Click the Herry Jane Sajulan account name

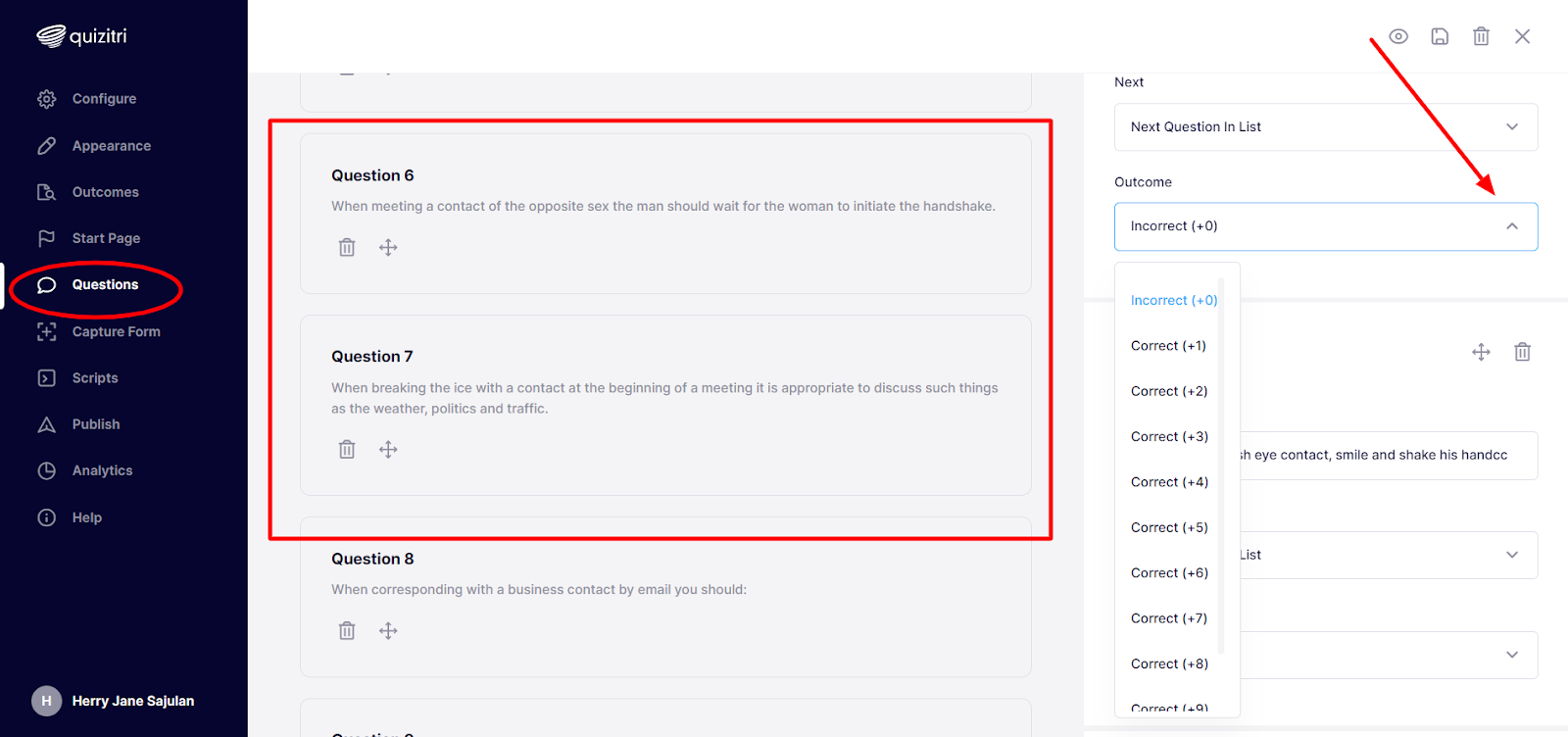coord(133,701)
